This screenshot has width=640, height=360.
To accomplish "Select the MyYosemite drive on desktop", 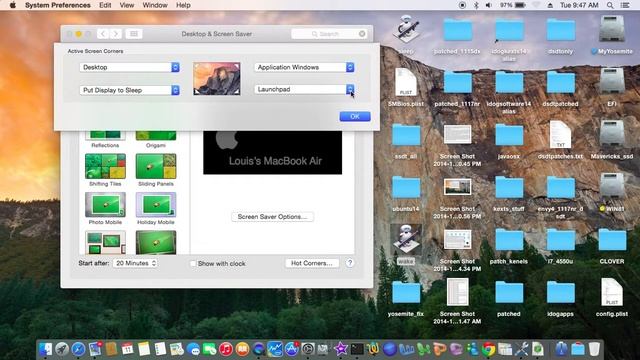I will [612, 35].
